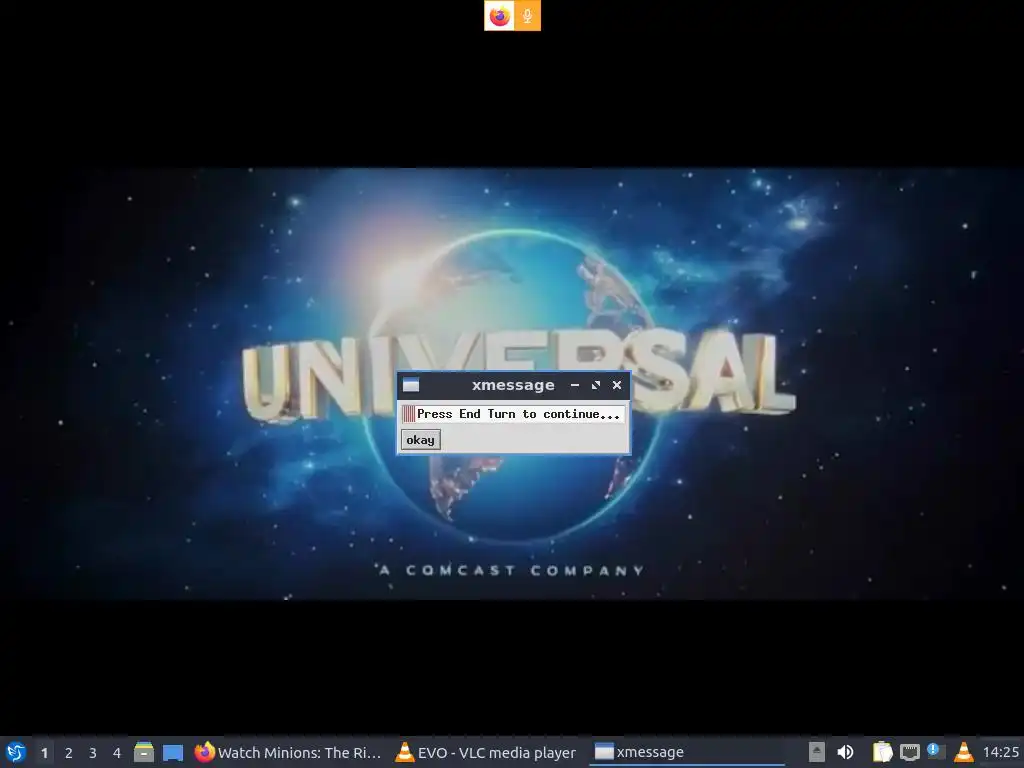The width and height of the screenshot is (1024, 768).
Task: Minimize the xmessage dialog
Action: point(575,385)
